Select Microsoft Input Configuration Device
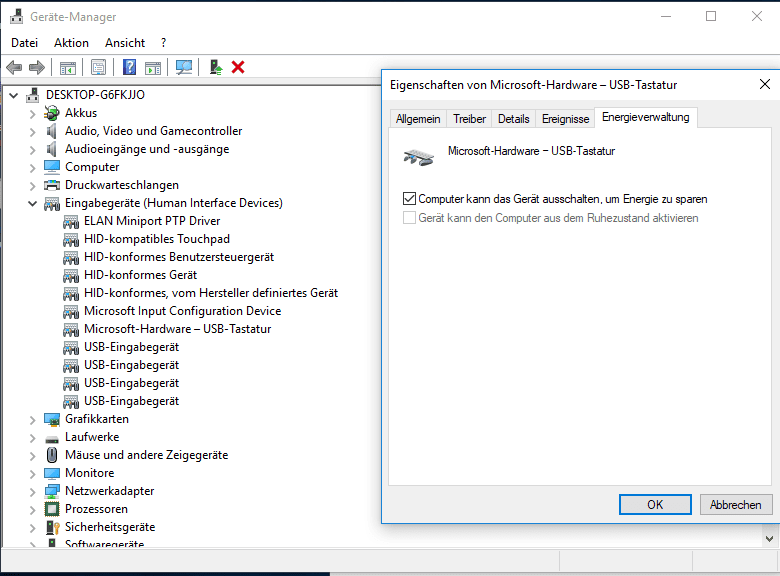This screenshot has height=576, width=780. (x=183, y=311)
